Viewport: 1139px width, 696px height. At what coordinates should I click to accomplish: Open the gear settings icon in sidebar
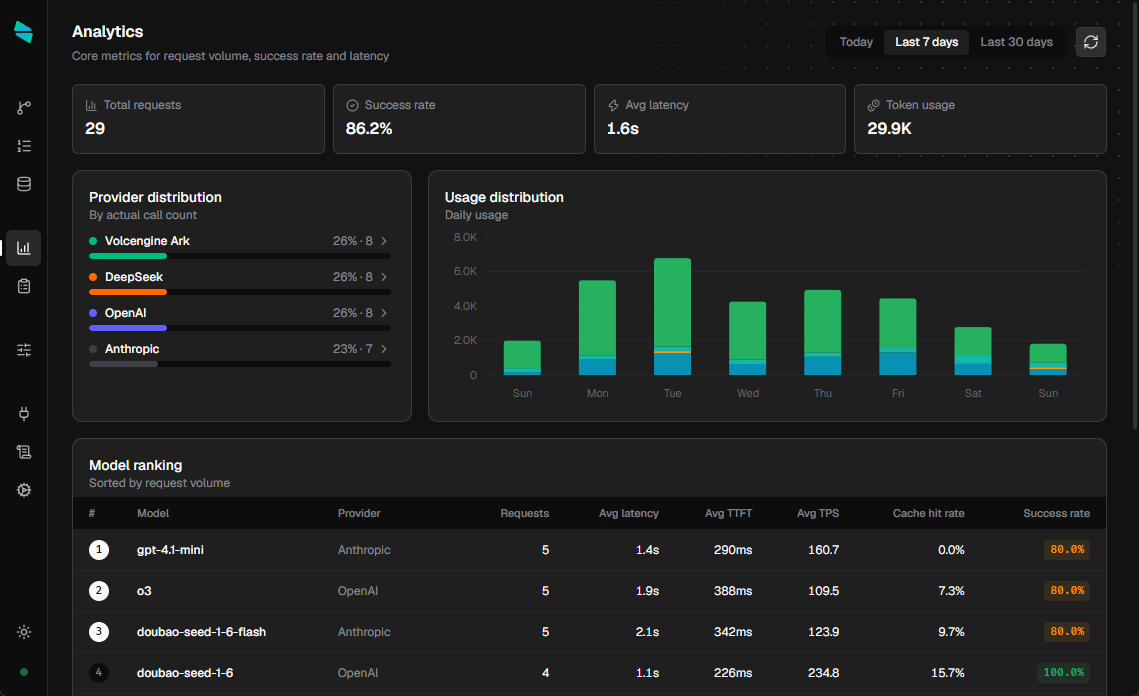point(24,490)
